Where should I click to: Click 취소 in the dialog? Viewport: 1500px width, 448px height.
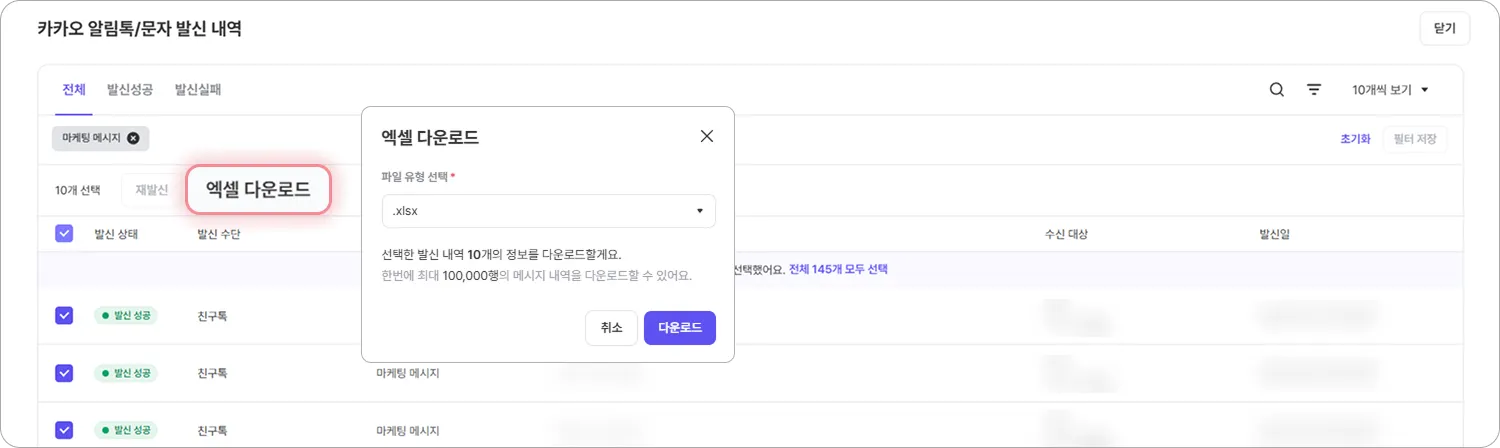611,327
